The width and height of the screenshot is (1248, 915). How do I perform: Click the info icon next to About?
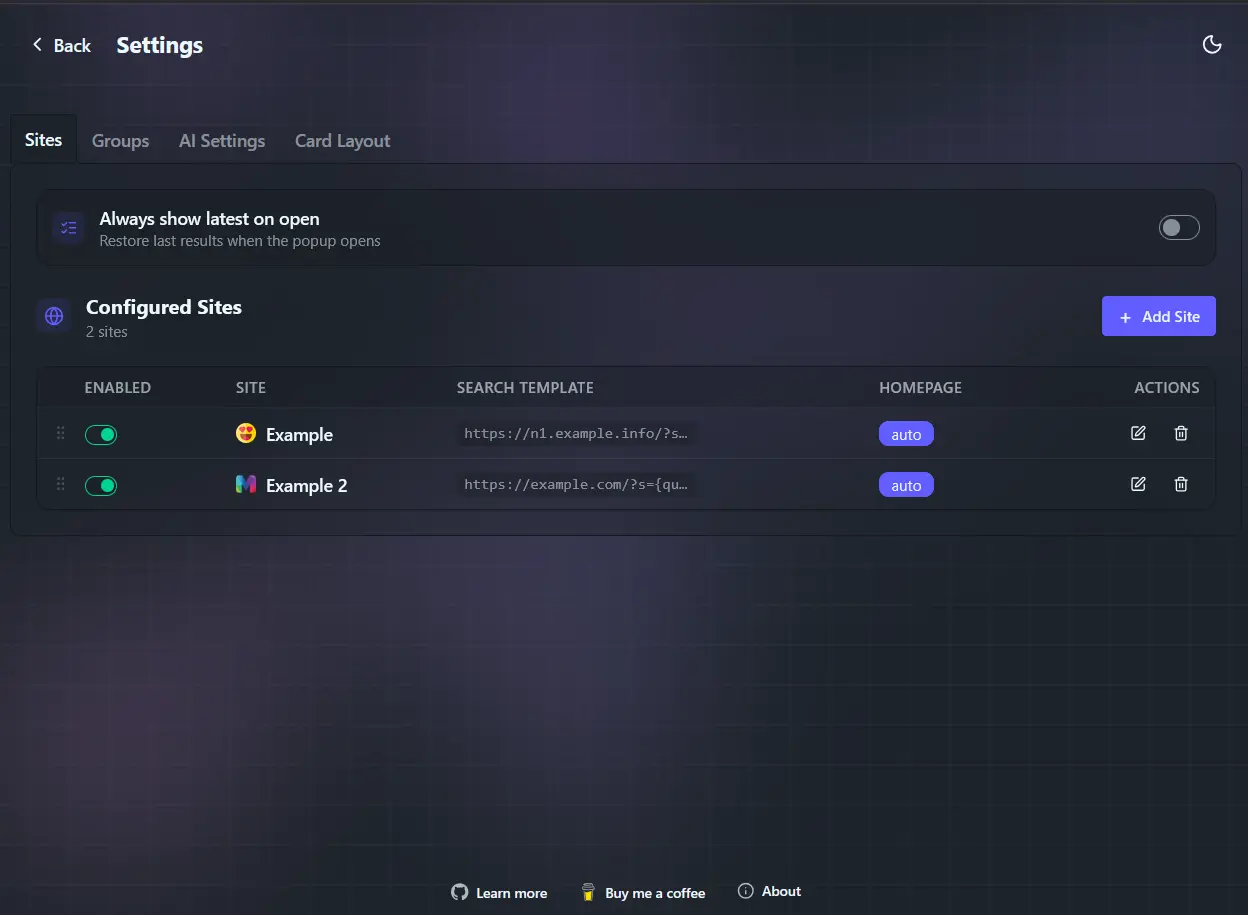tap(745, 891)
